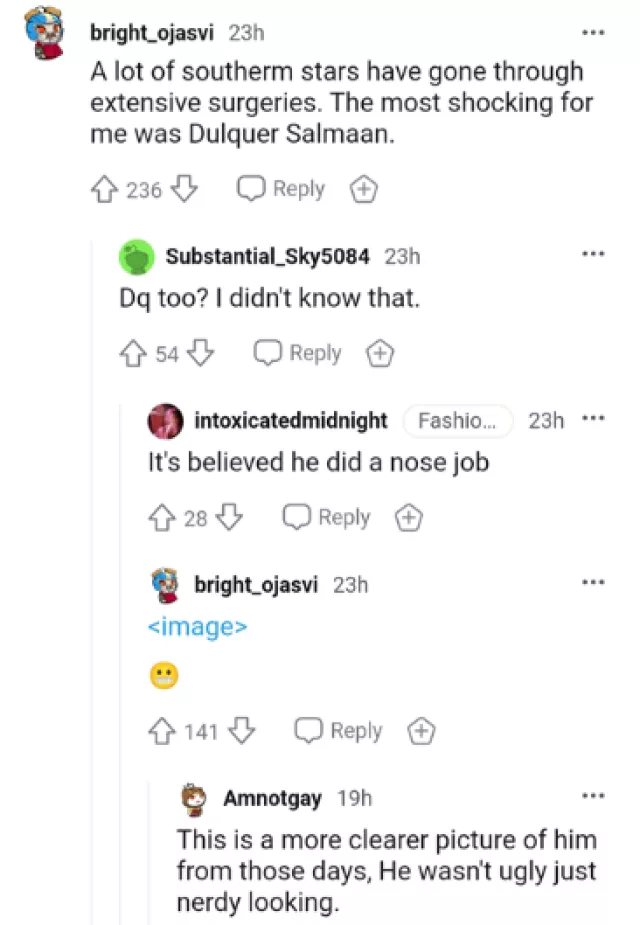This screenshot has height=925, width=640.
Task: Open more options for Amnotgay's comment
Action: click(x=593, y=797)
